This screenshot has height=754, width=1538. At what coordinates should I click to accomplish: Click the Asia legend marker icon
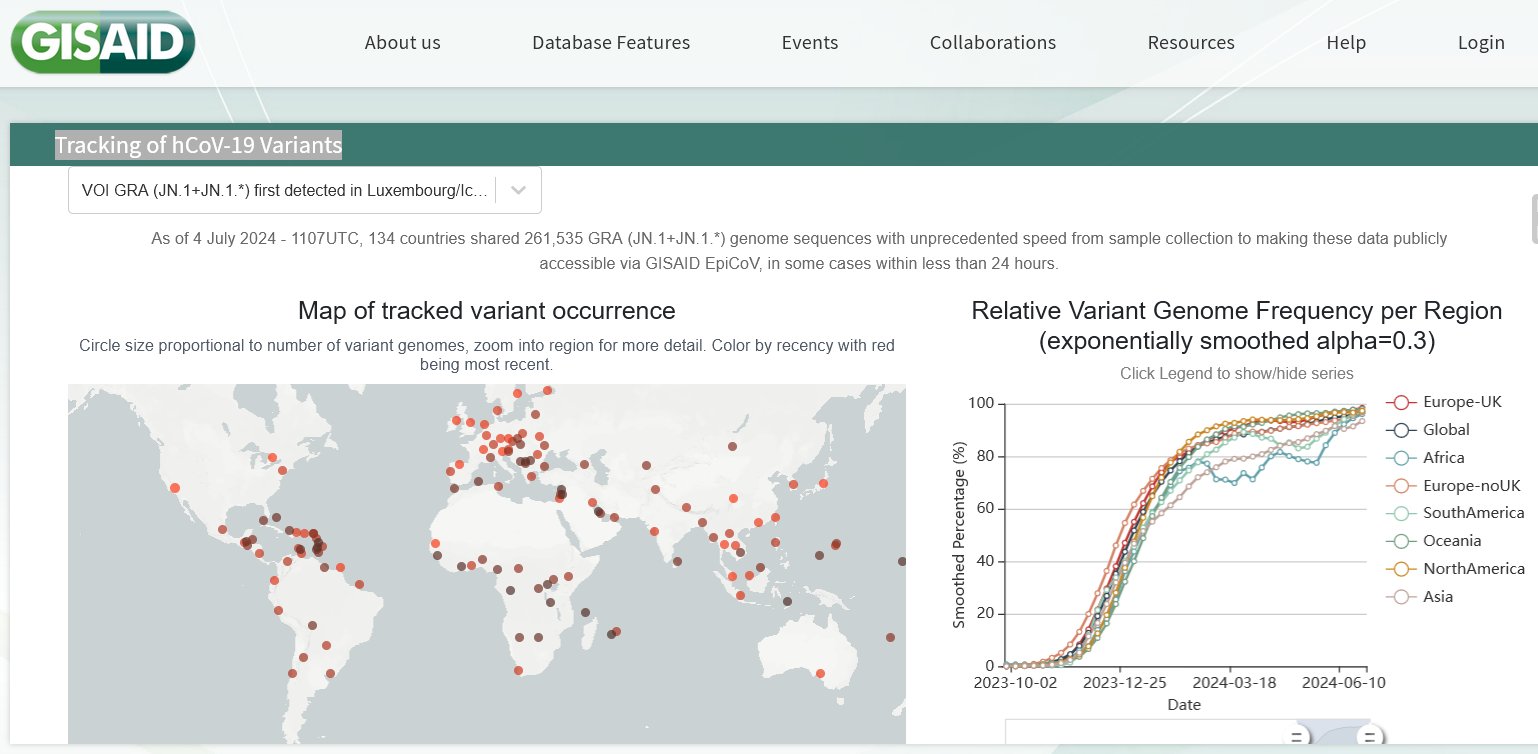[x=1401, y=597]
